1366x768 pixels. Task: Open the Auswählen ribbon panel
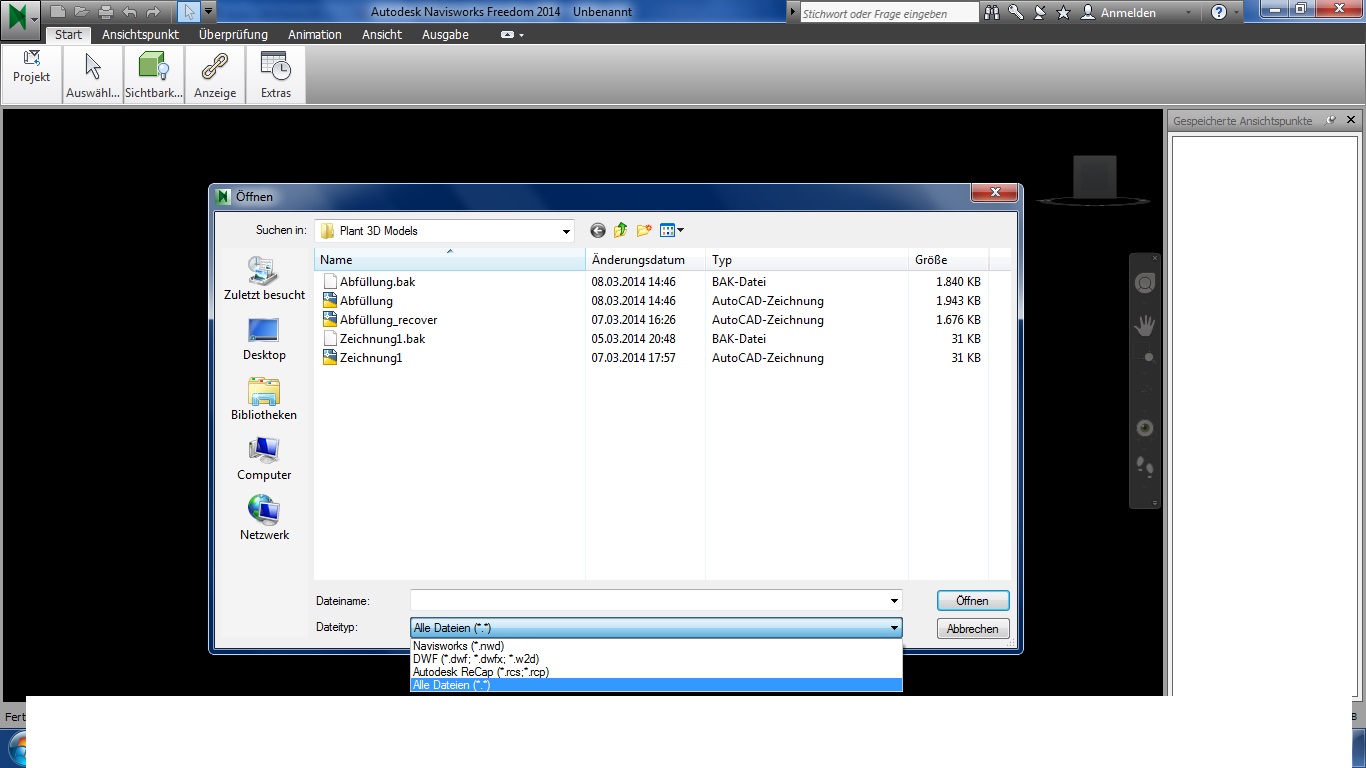(93, 74)
